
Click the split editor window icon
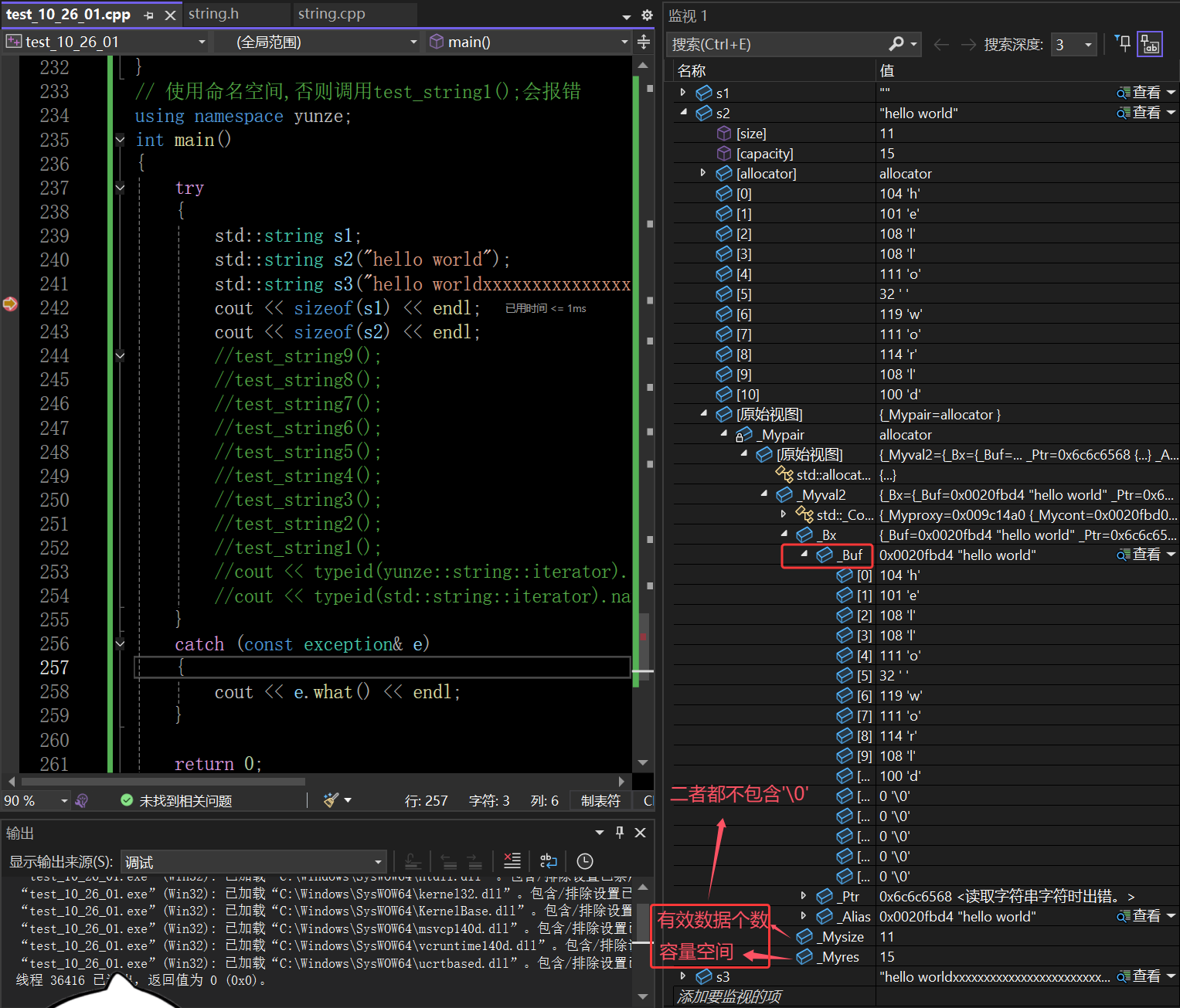coord(644,42)
